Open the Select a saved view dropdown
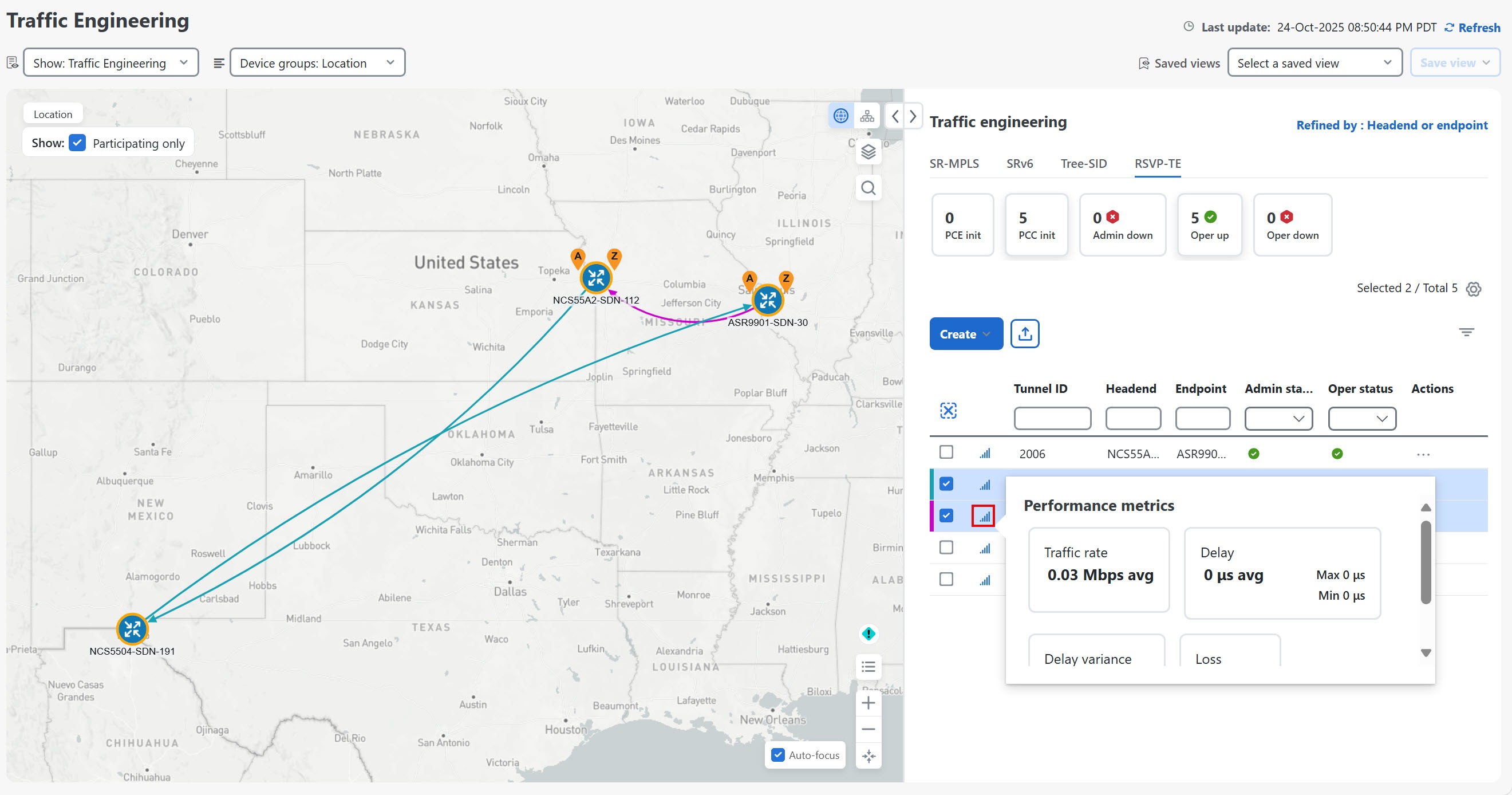 (x=1314, y=63)
